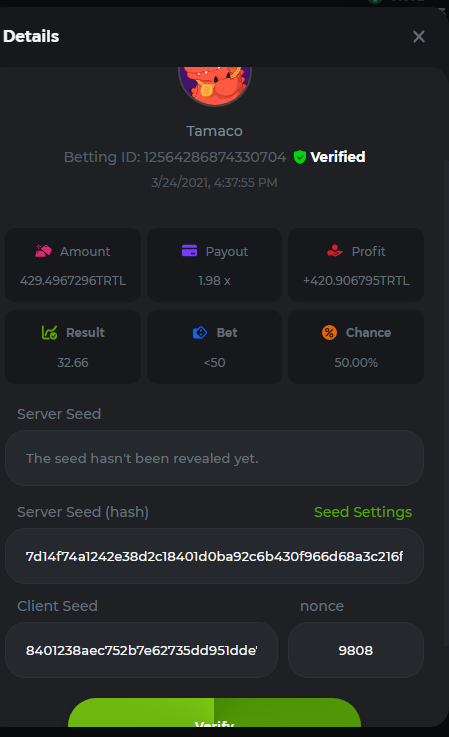Click the Payout 1.98 x card

214,265
